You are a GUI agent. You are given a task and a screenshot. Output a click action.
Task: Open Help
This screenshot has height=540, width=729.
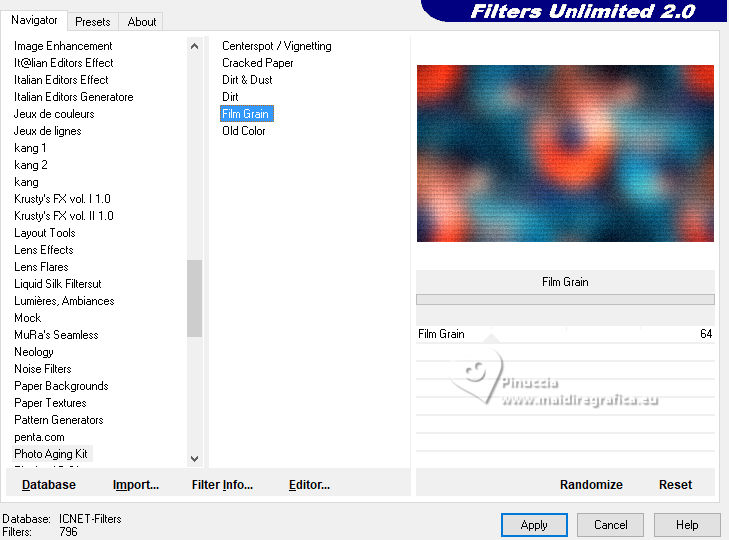click(x=687, y=525)
